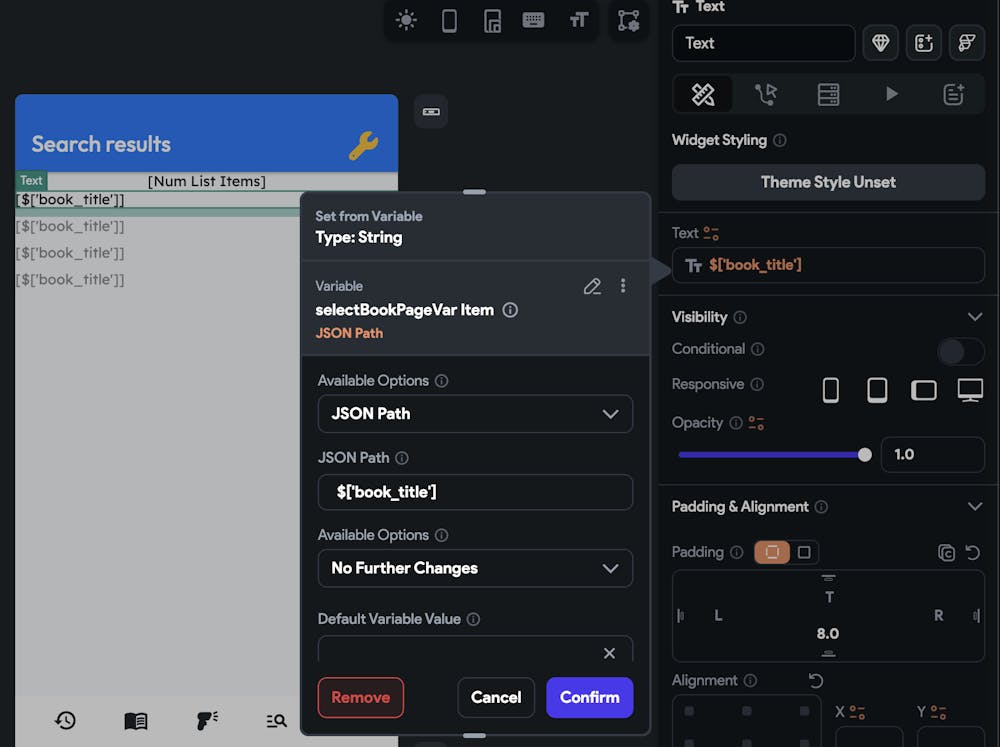Screen dimensions: 1000x747
Task: Click the Search results header title
Action: 101,144
